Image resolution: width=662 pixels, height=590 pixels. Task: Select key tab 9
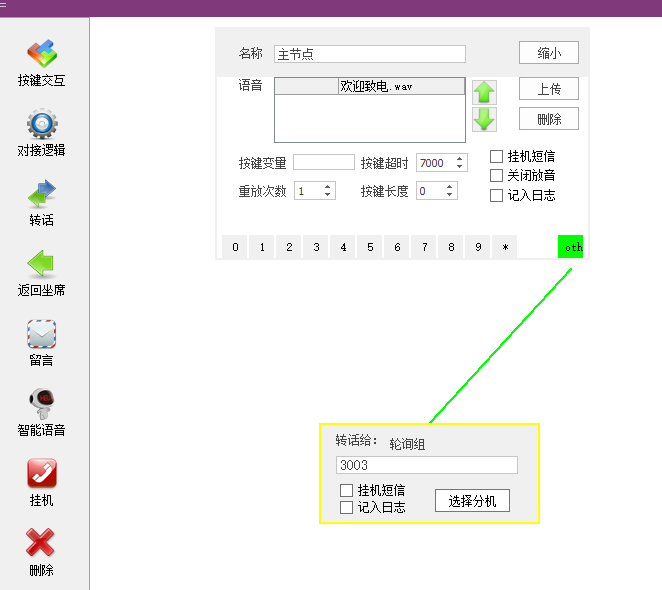(x=478, y=247)
